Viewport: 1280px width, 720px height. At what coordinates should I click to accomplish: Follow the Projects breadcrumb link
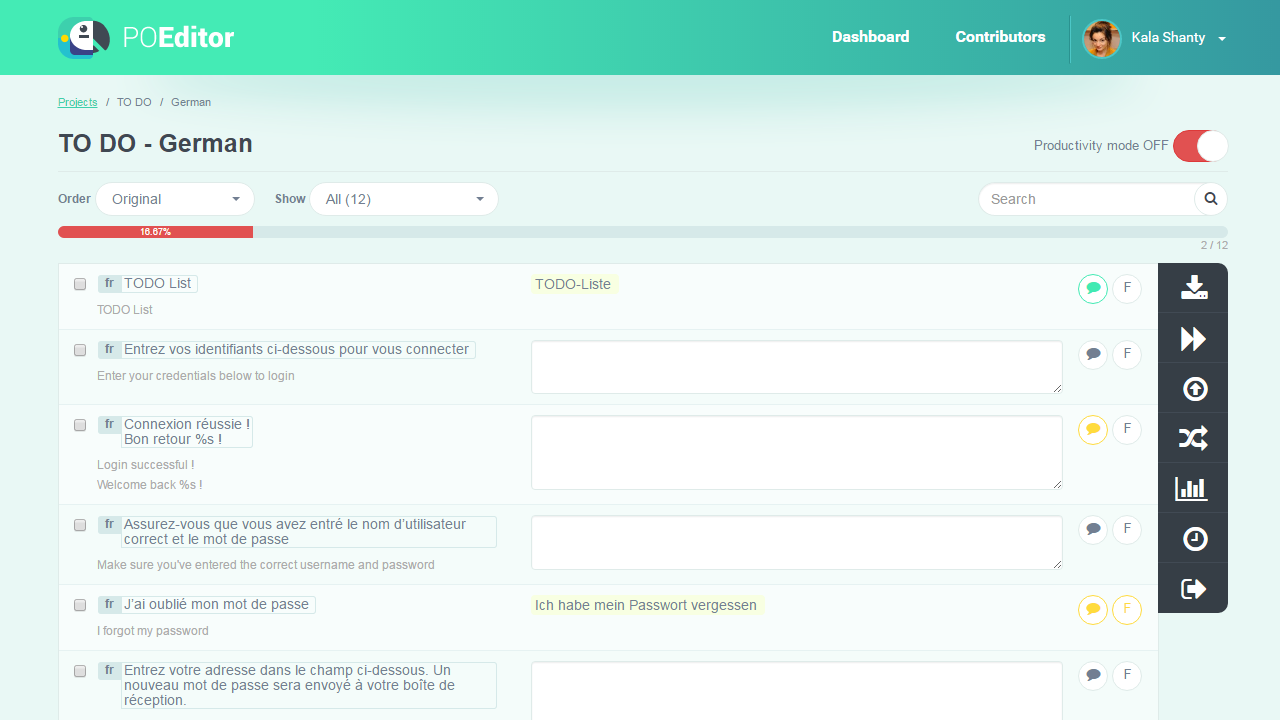point(78,102)
